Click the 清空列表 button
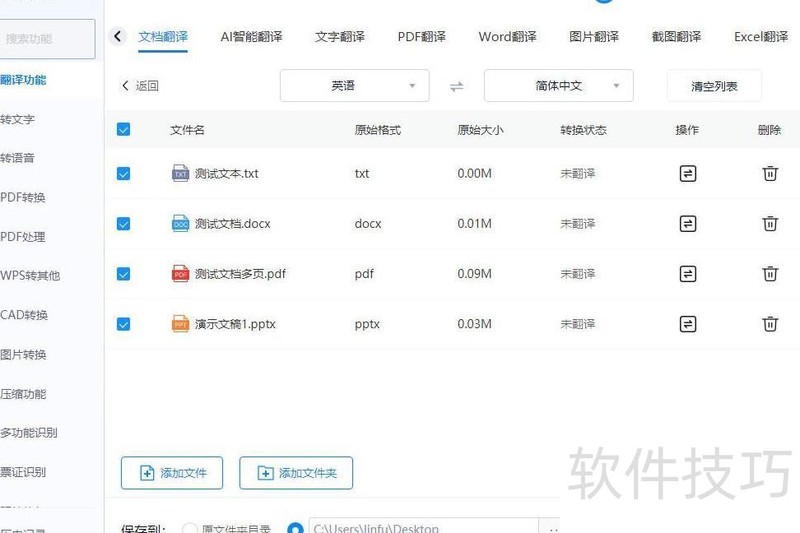 coord(714,86)
